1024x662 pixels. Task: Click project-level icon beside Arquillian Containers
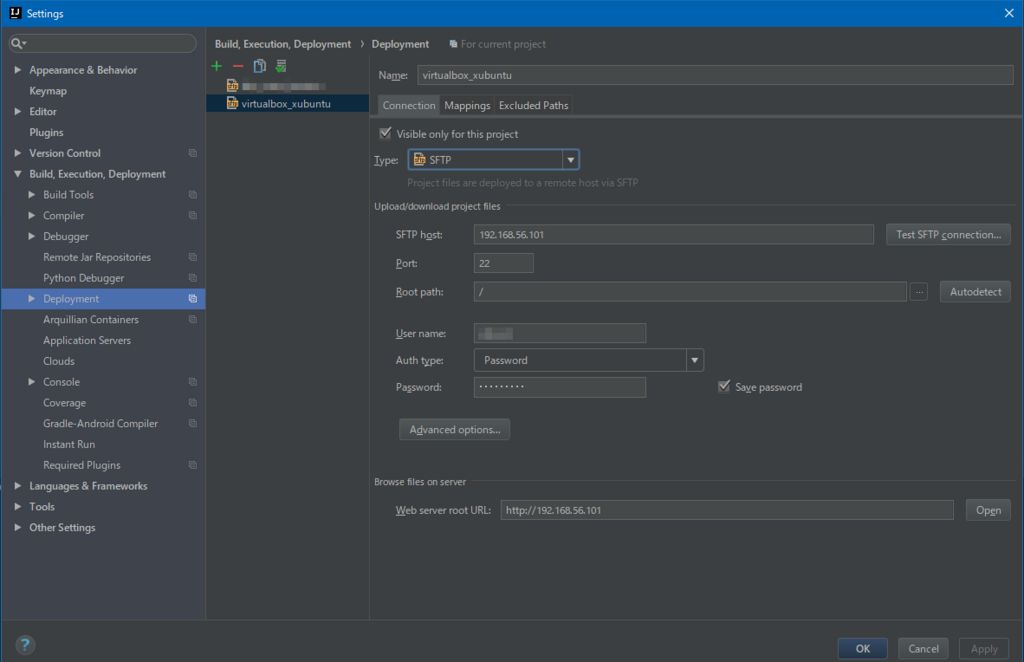[193, 319]
